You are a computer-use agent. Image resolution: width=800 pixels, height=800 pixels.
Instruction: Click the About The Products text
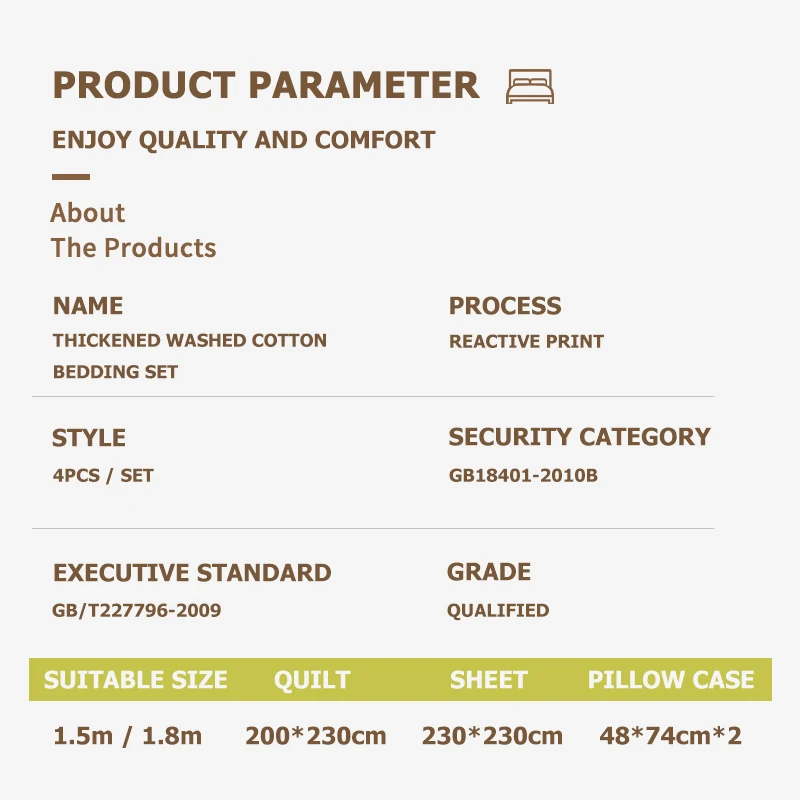pos(133,230)
